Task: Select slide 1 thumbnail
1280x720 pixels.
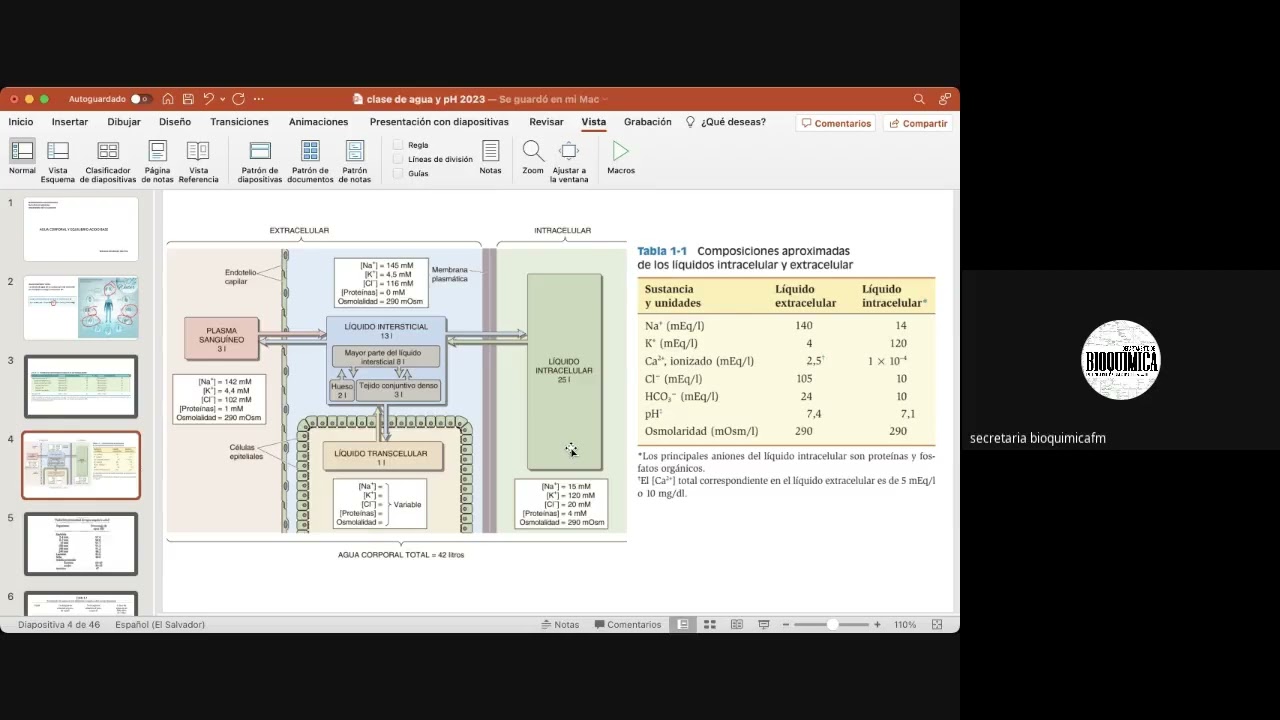Action: 81,229
